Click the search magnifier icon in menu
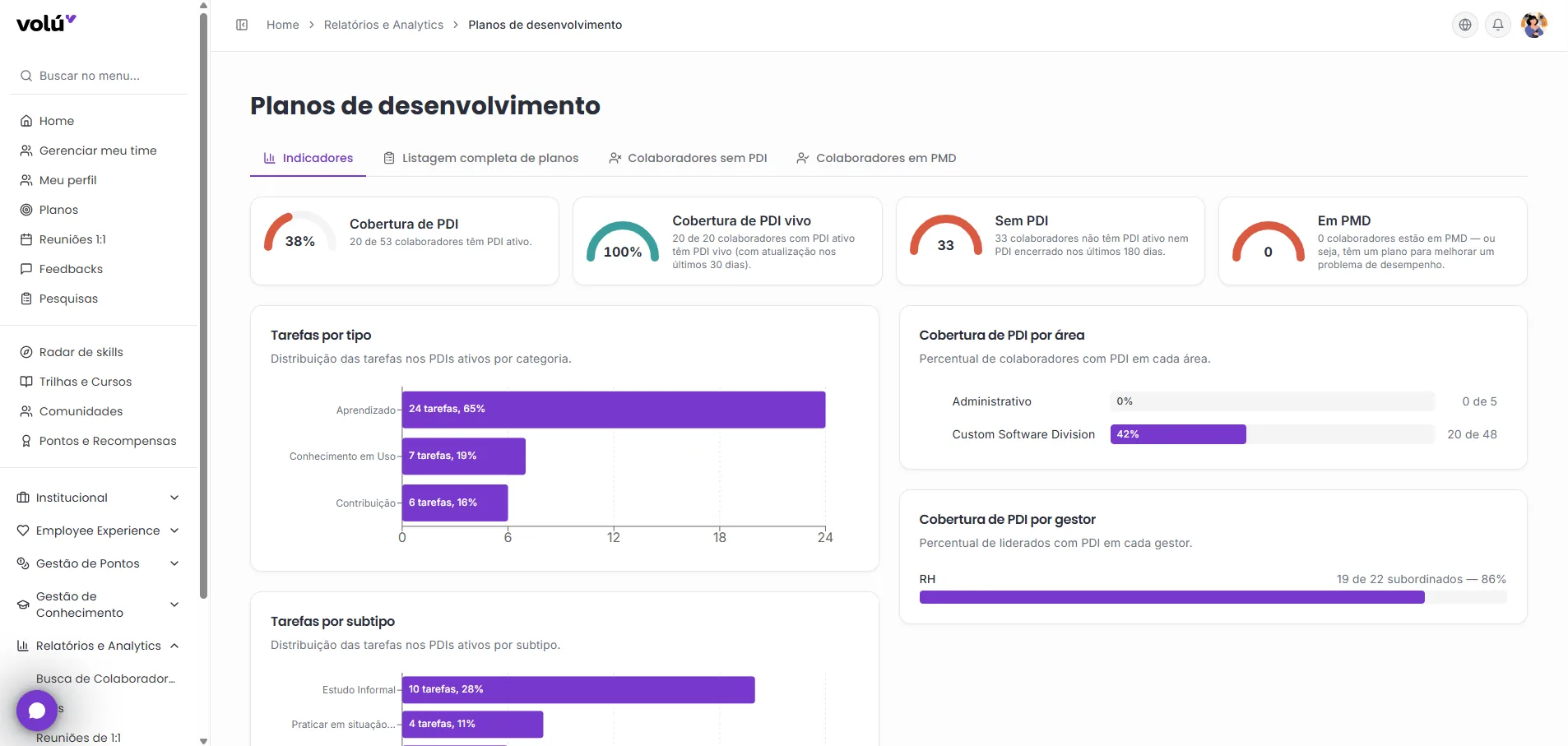 click(x=26, y=76)
